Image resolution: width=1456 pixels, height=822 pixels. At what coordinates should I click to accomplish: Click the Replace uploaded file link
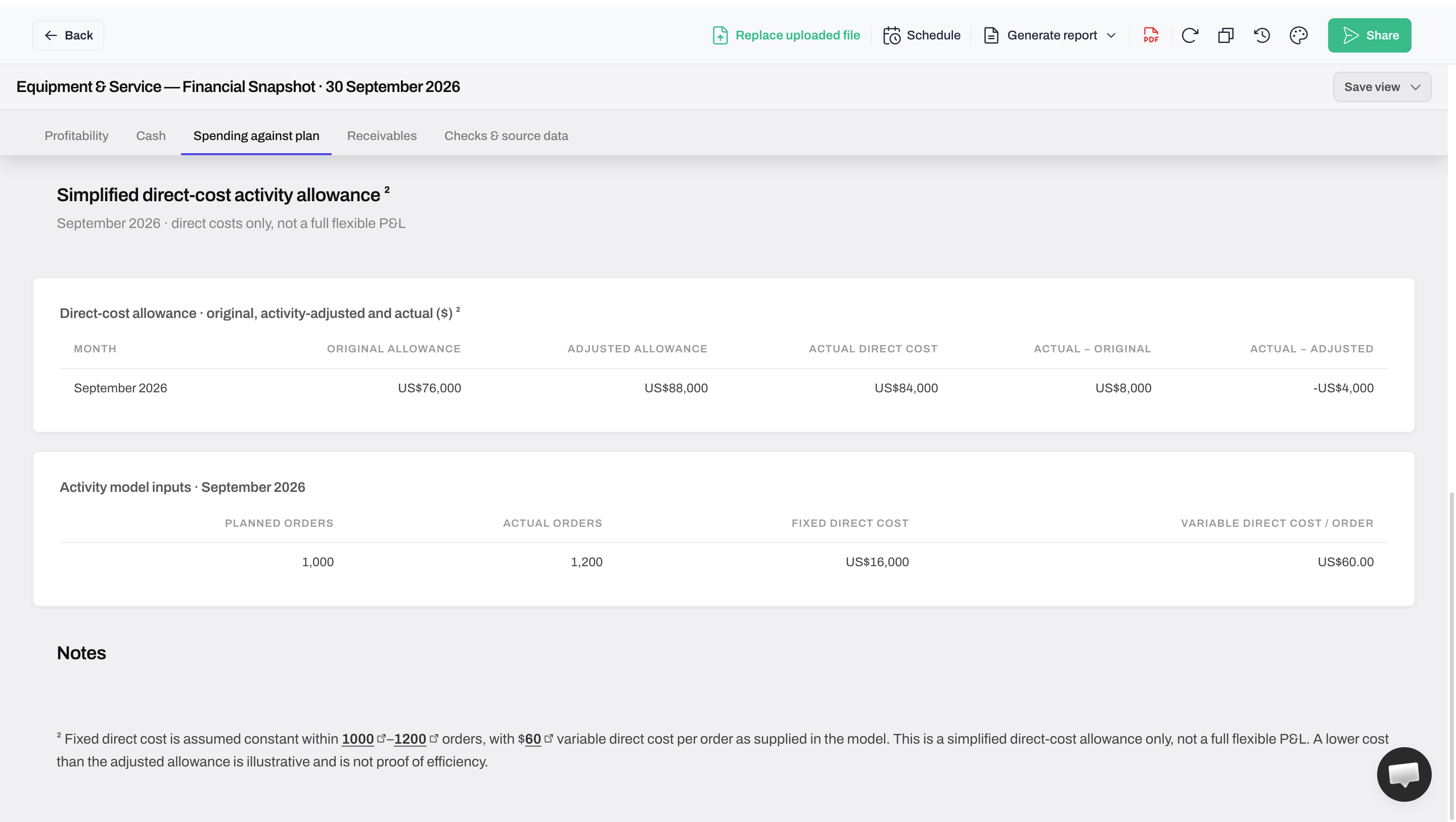[x=786, y=35]
